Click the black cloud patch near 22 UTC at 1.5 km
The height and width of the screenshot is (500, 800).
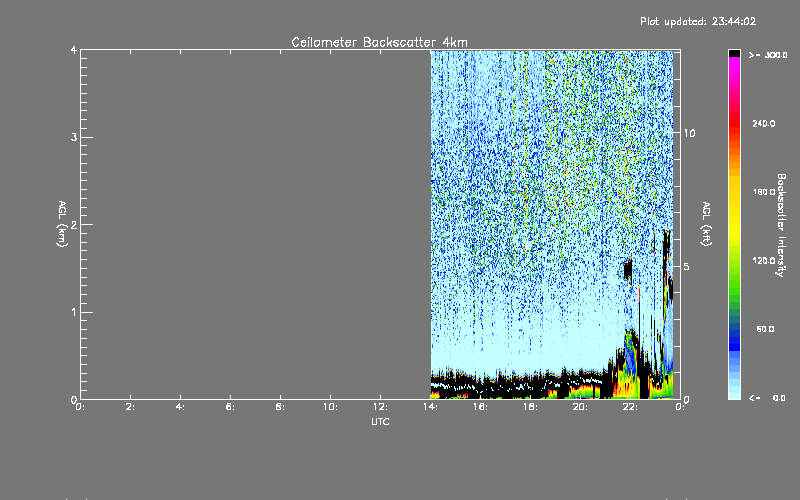[628, 270]
